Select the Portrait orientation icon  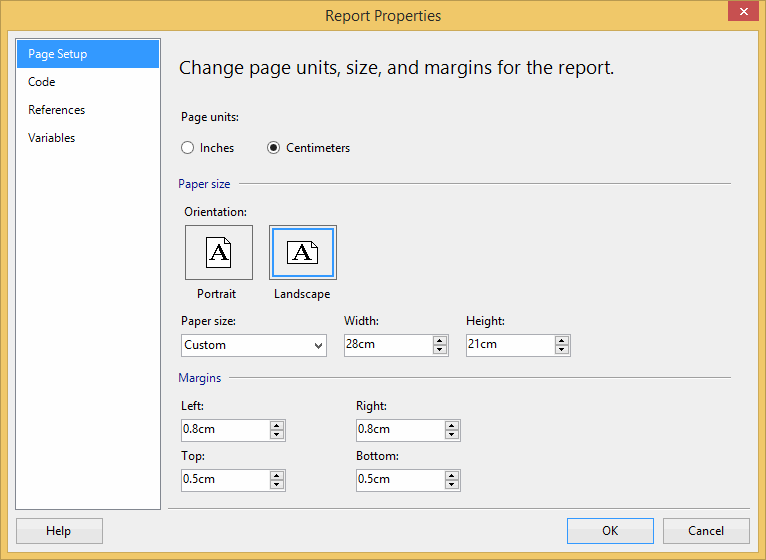pos(219,252)
